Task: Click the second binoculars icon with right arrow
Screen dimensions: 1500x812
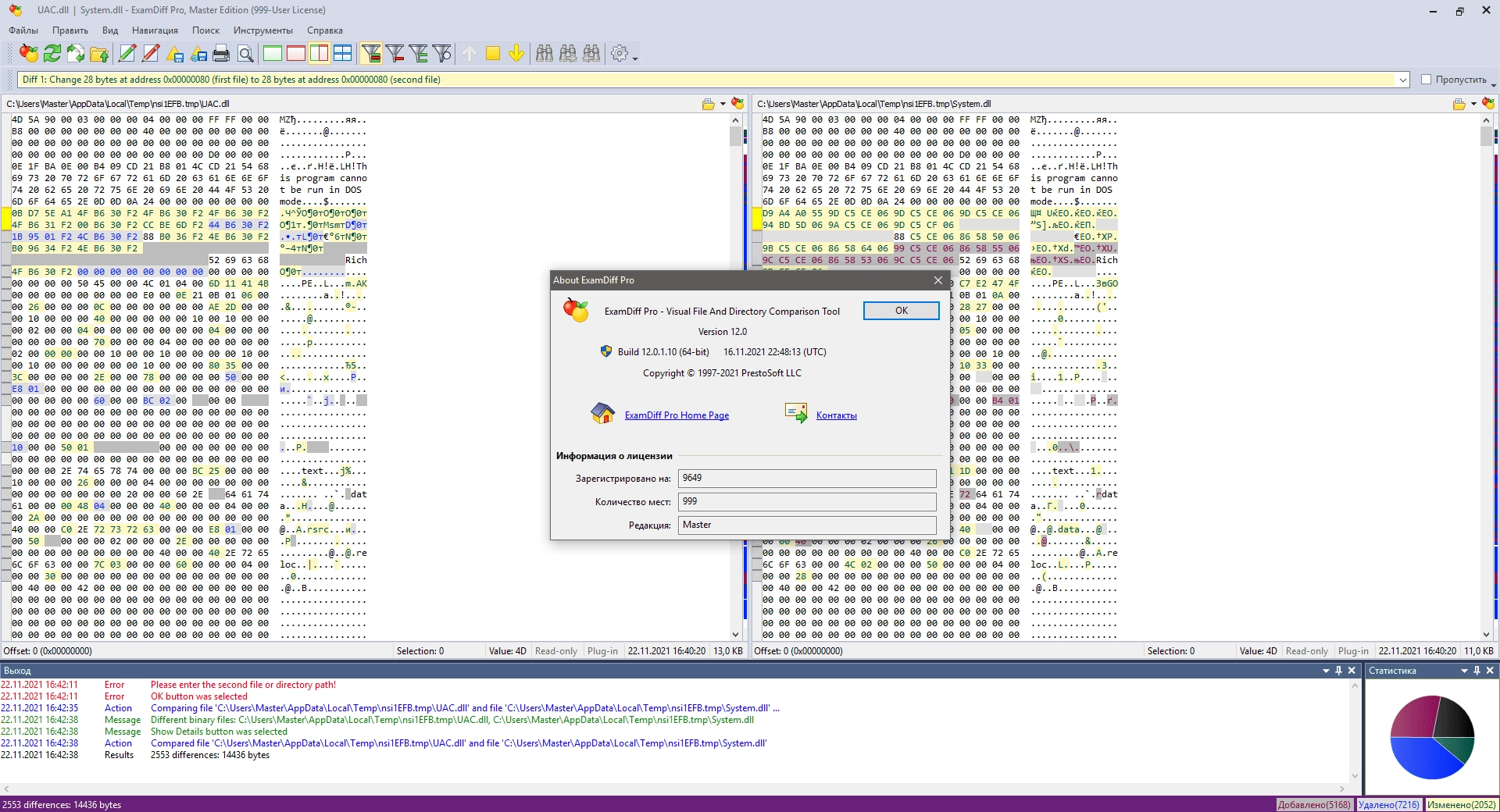Action: click(568, 53)
